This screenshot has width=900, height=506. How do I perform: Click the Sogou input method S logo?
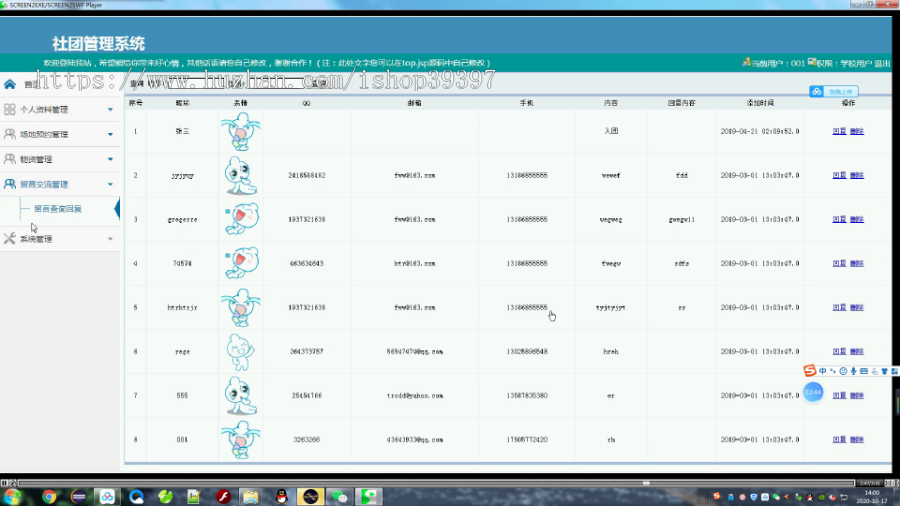[809, 371]
